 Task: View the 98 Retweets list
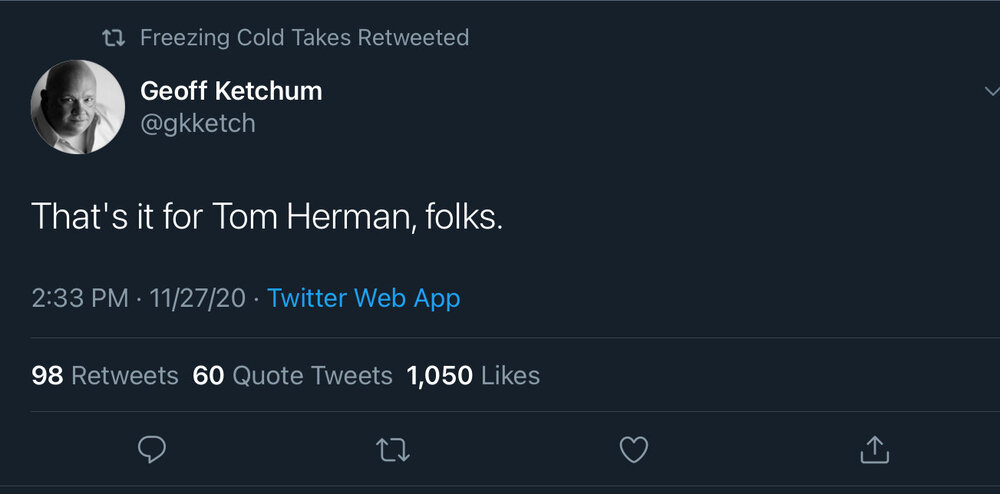click(105, 376)
